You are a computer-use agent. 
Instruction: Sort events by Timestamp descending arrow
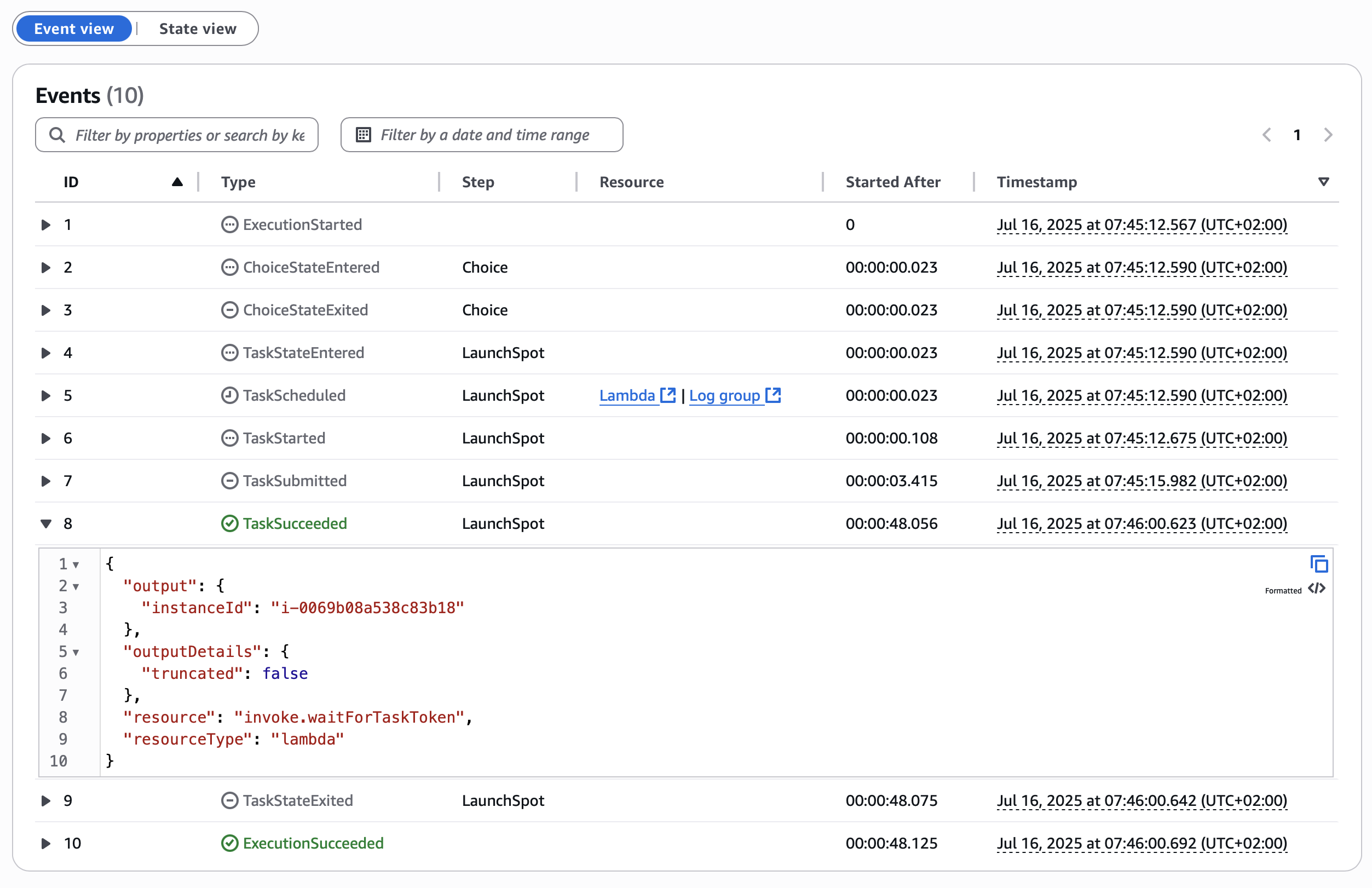point(1324,182)
